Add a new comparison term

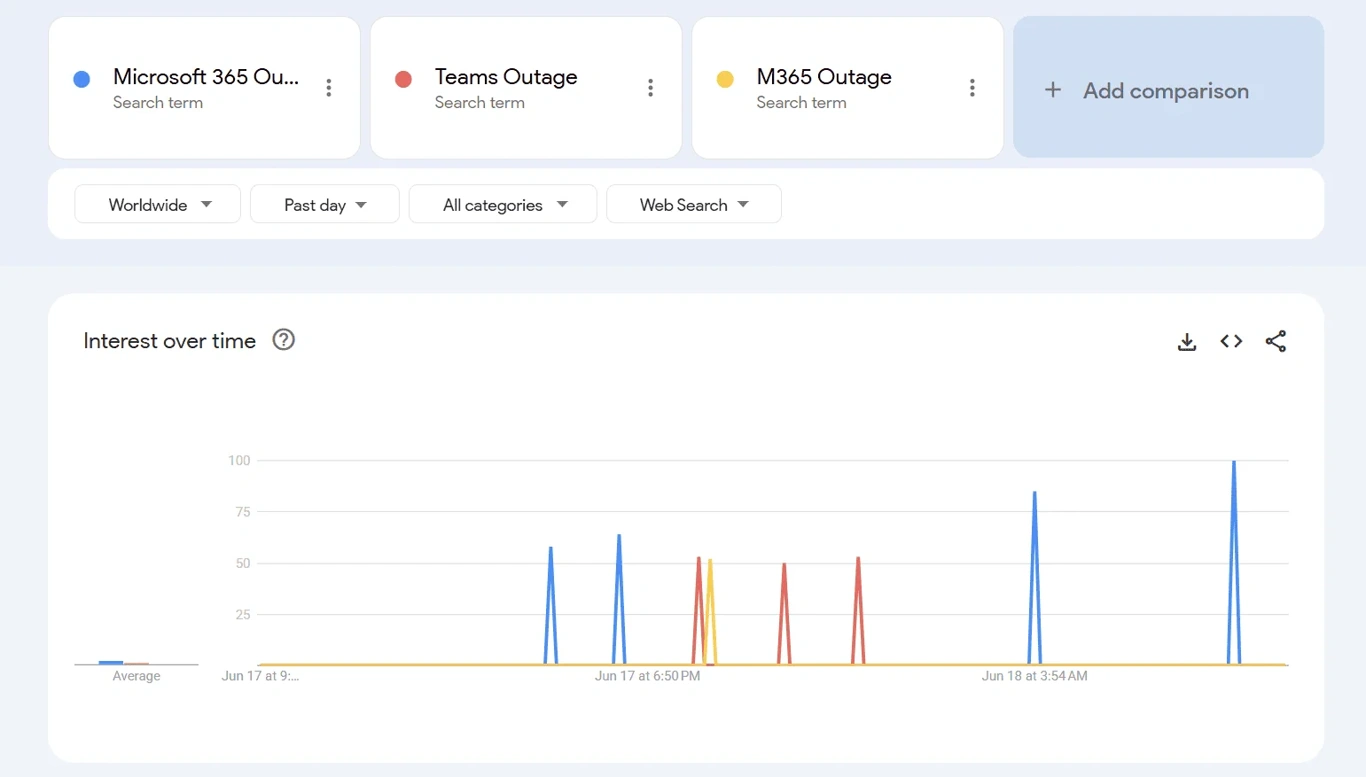click(1168, 87)
